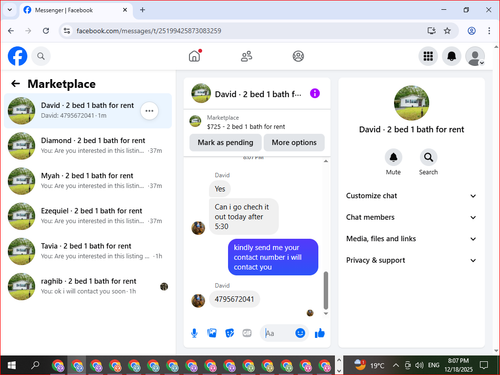Viewport: 500px width, 375px height.
Task: Bookmark this page with the star icon
Action: pos(447,31)
